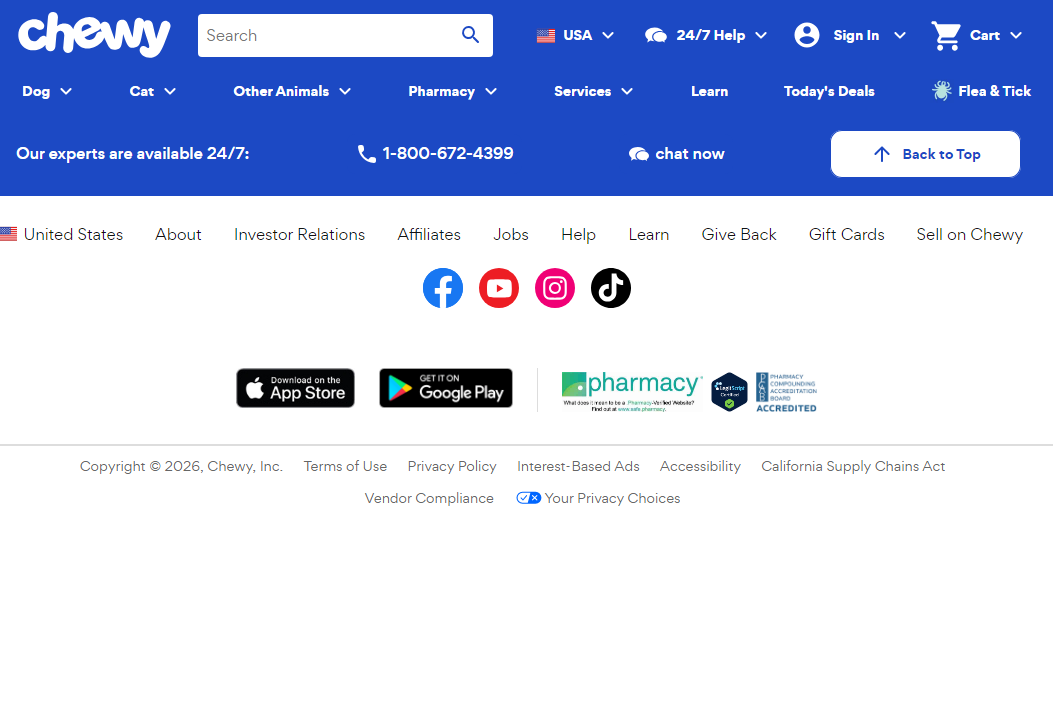This screenshot has width=1053, height=710.
Task: Click the USA flag icon in header
Action: (x=546, y=36)
